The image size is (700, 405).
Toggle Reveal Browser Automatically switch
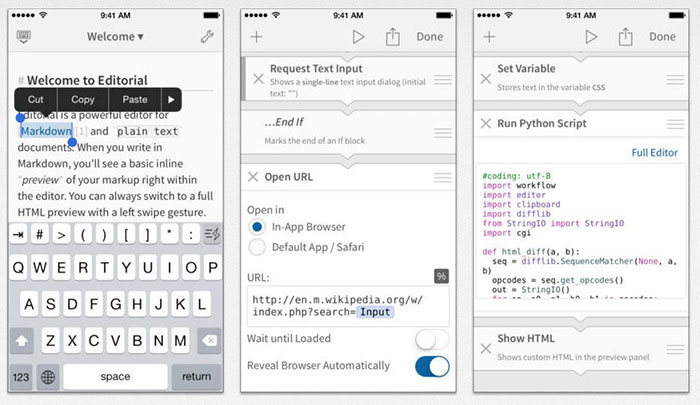[432, 366]
